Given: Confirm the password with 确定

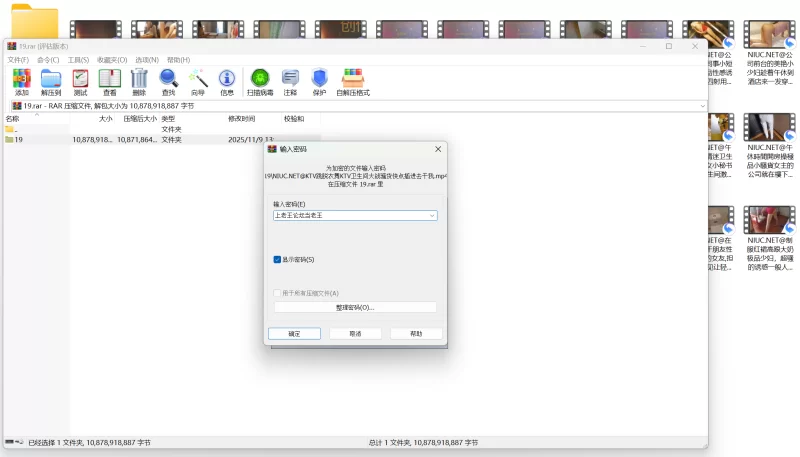Looking at the screenshot, I should pyautogui.click(x=294, y=334).
